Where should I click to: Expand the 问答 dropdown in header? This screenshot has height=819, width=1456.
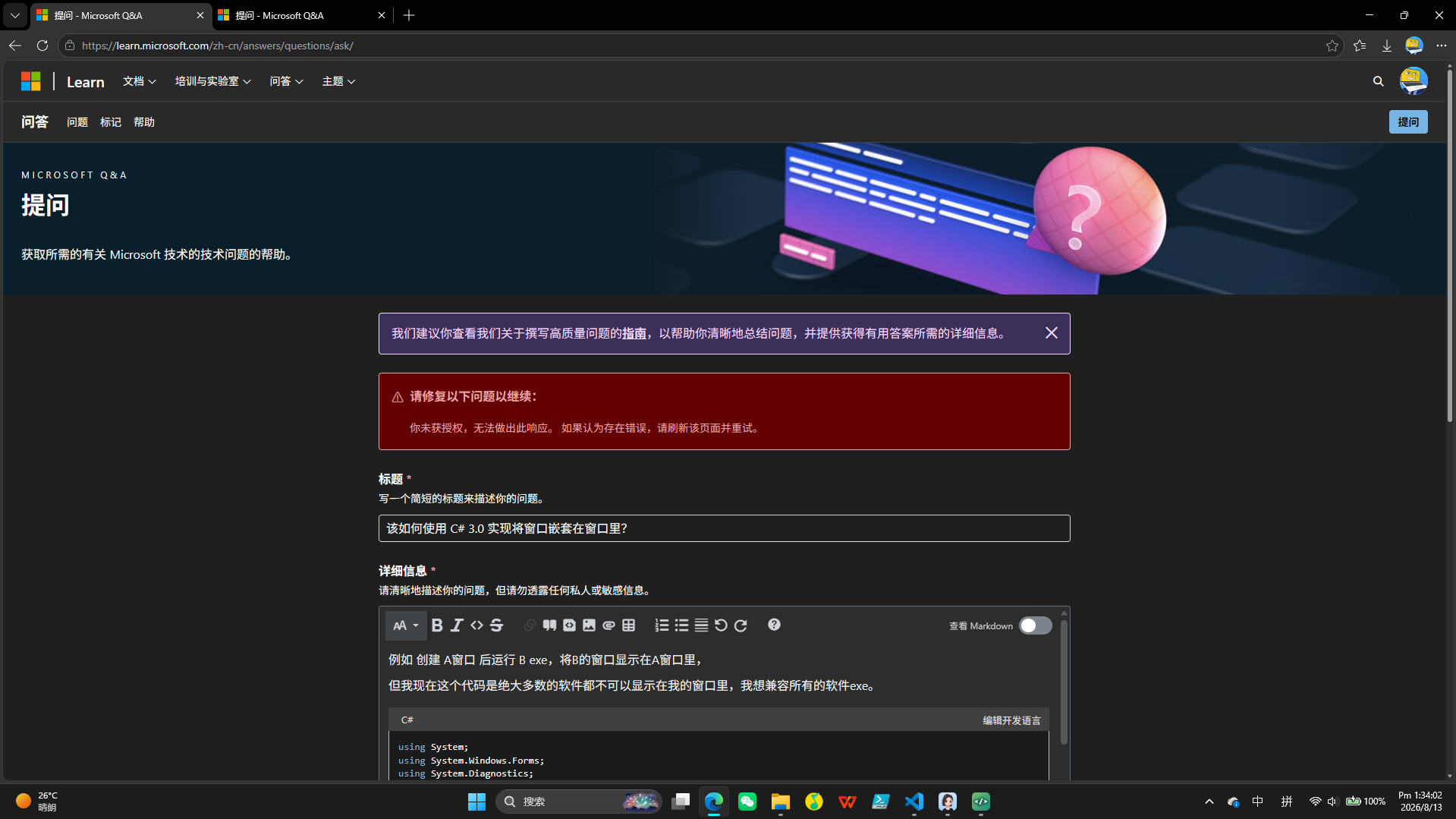[286, 81]
